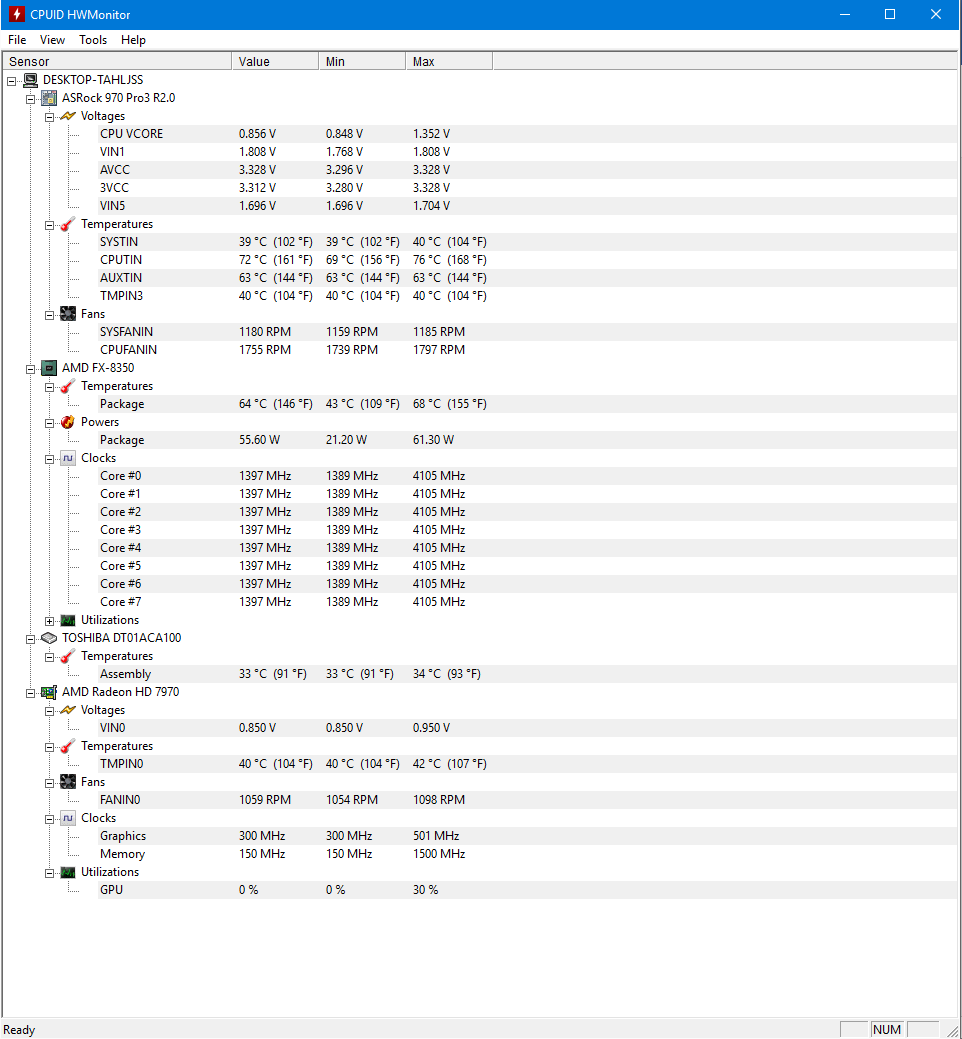Click the motherboard Fans icon
This screenshot has height=1039, width=962.
click(68, 314)
